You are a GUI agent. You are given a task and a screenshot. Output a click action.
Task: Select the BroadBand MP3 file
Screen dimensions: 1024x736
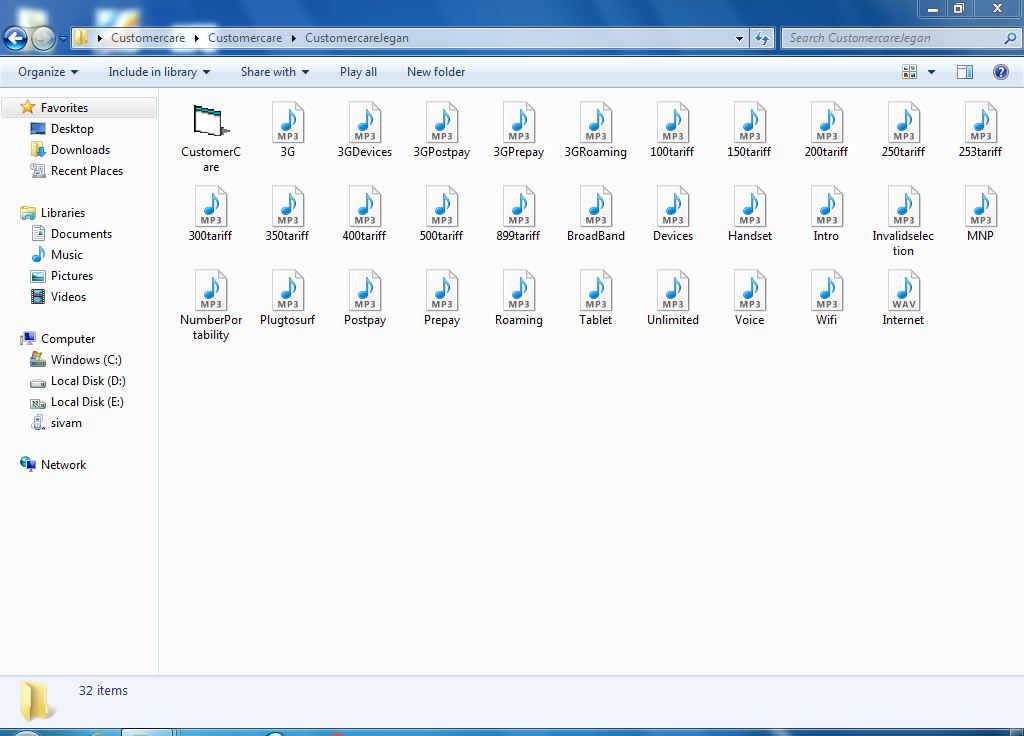596,214
